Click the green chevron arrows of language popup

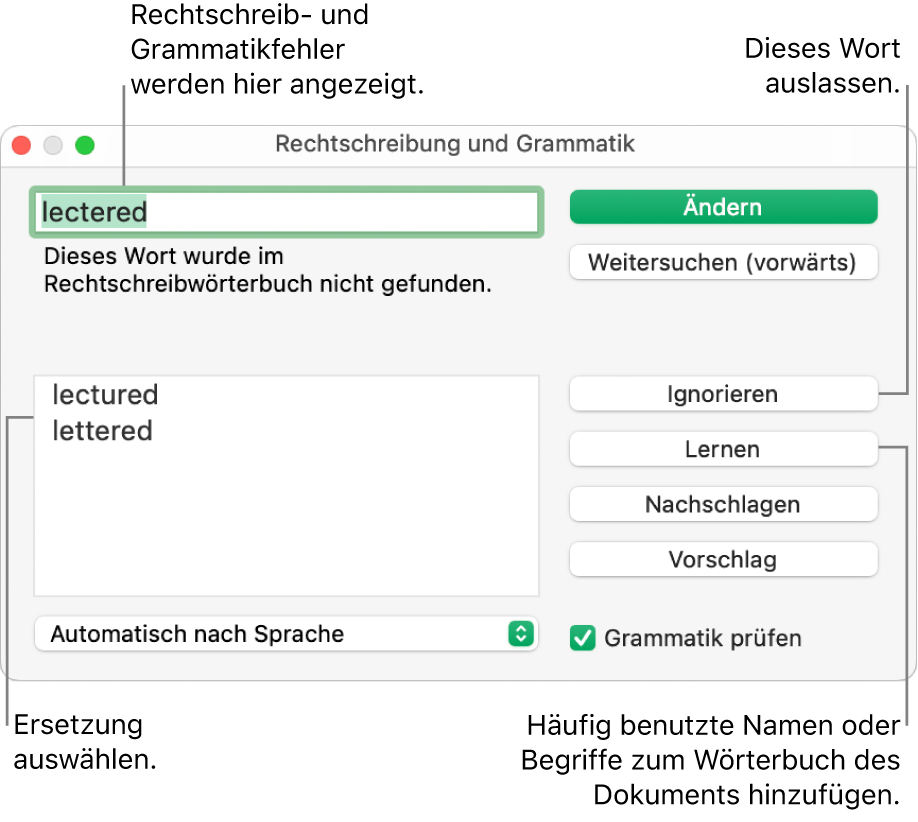[520, 634]
